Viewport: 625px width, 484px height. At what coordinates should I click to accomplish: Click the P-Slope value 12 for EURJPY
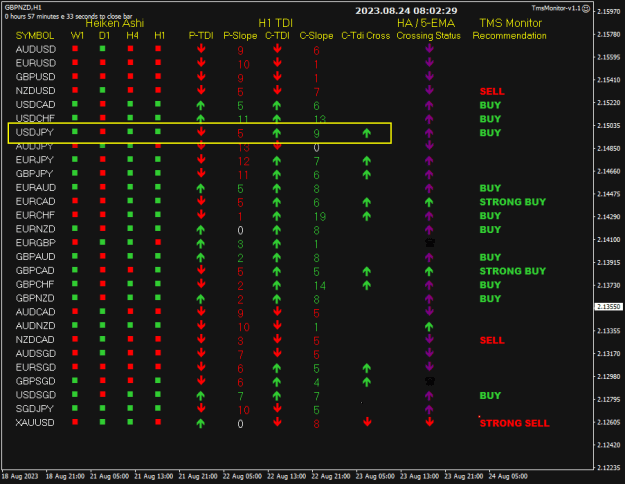click(244, 161)
